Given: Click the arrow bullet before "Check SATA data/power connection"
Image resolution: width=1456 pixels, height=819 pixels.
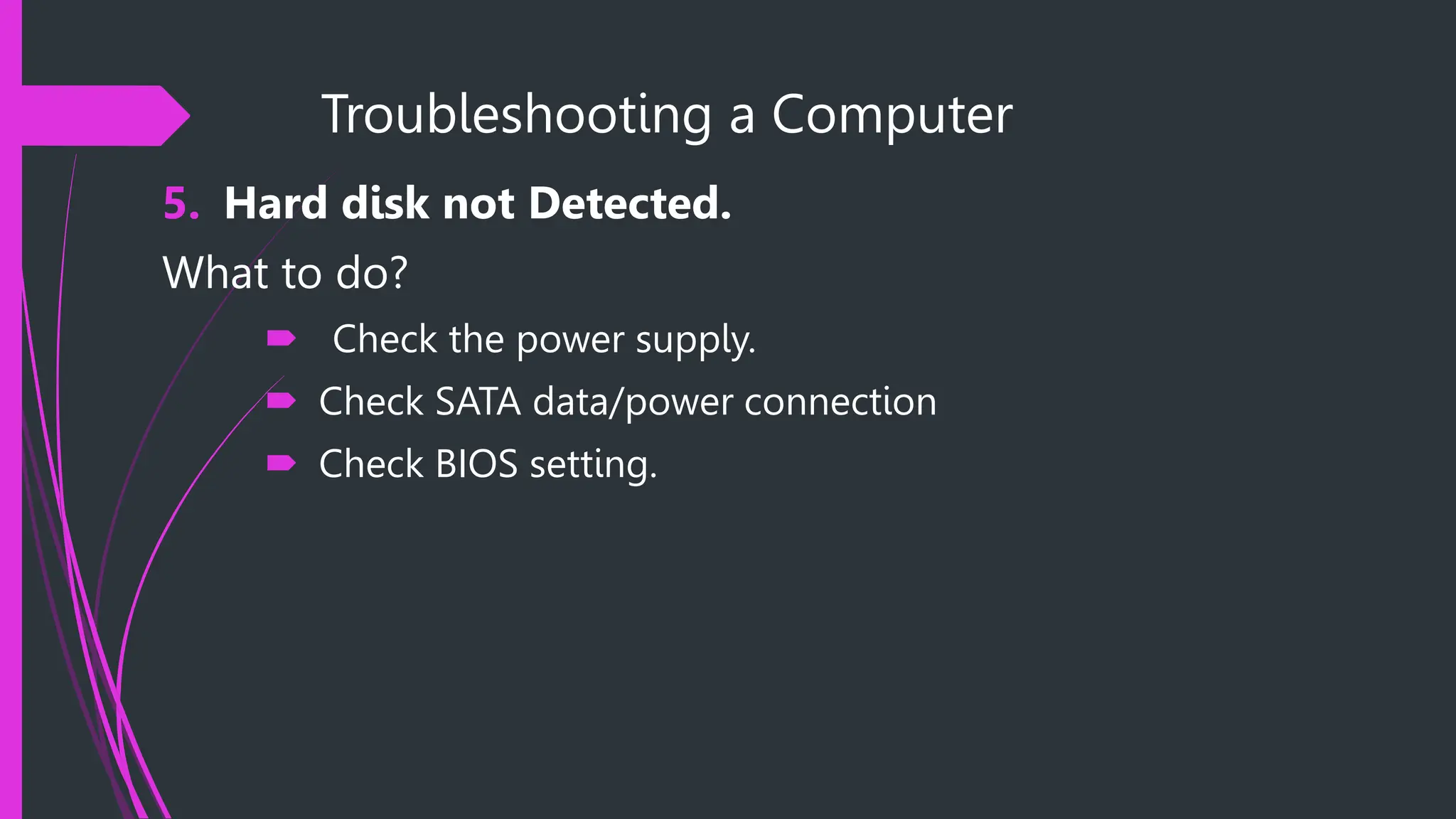Looking at the screenshot, I should (281, 401).
